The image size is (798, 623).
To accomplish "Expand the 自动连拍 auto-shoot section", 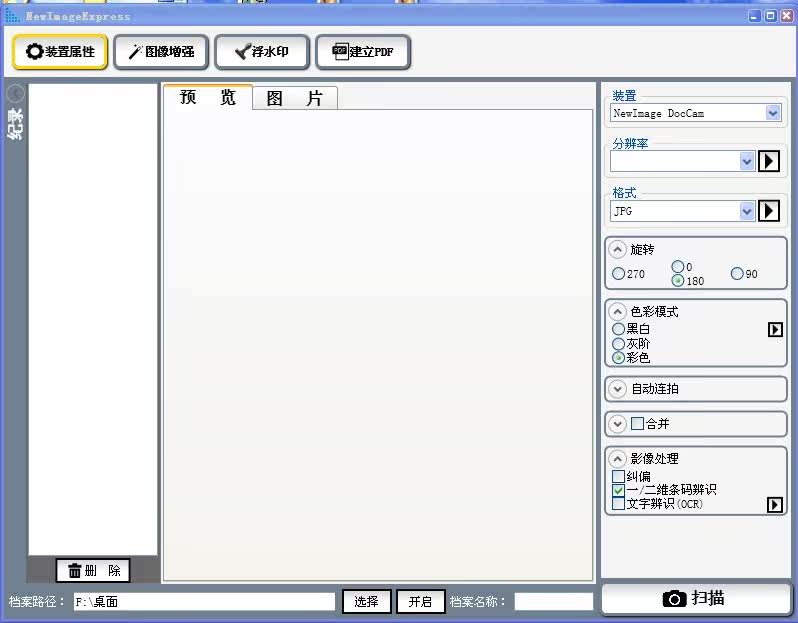I will [617, 389].
